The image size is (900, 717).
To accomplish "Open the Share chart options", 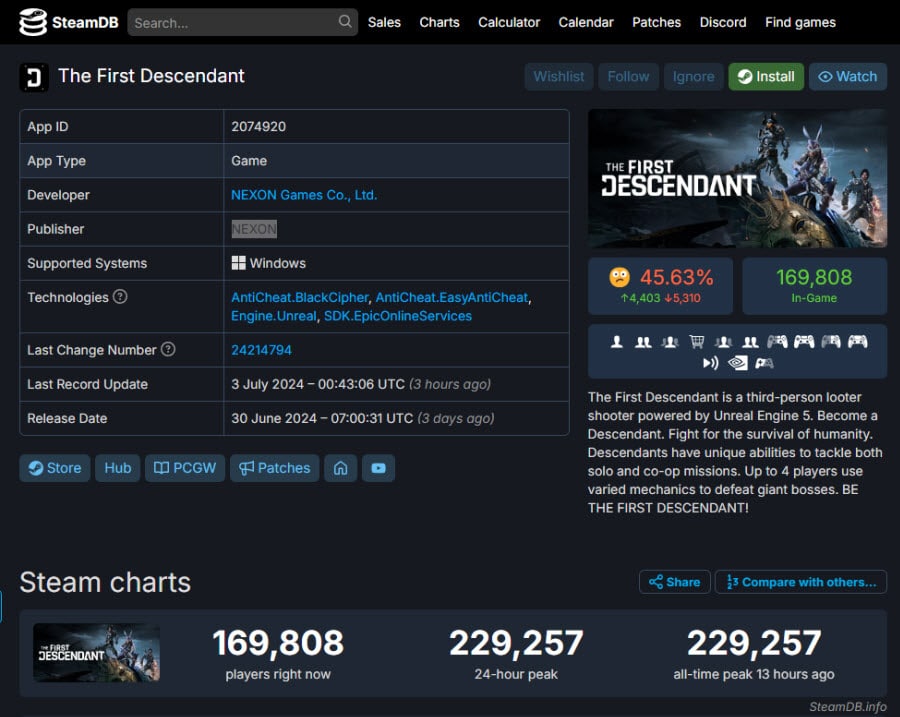I will [674, 582].
